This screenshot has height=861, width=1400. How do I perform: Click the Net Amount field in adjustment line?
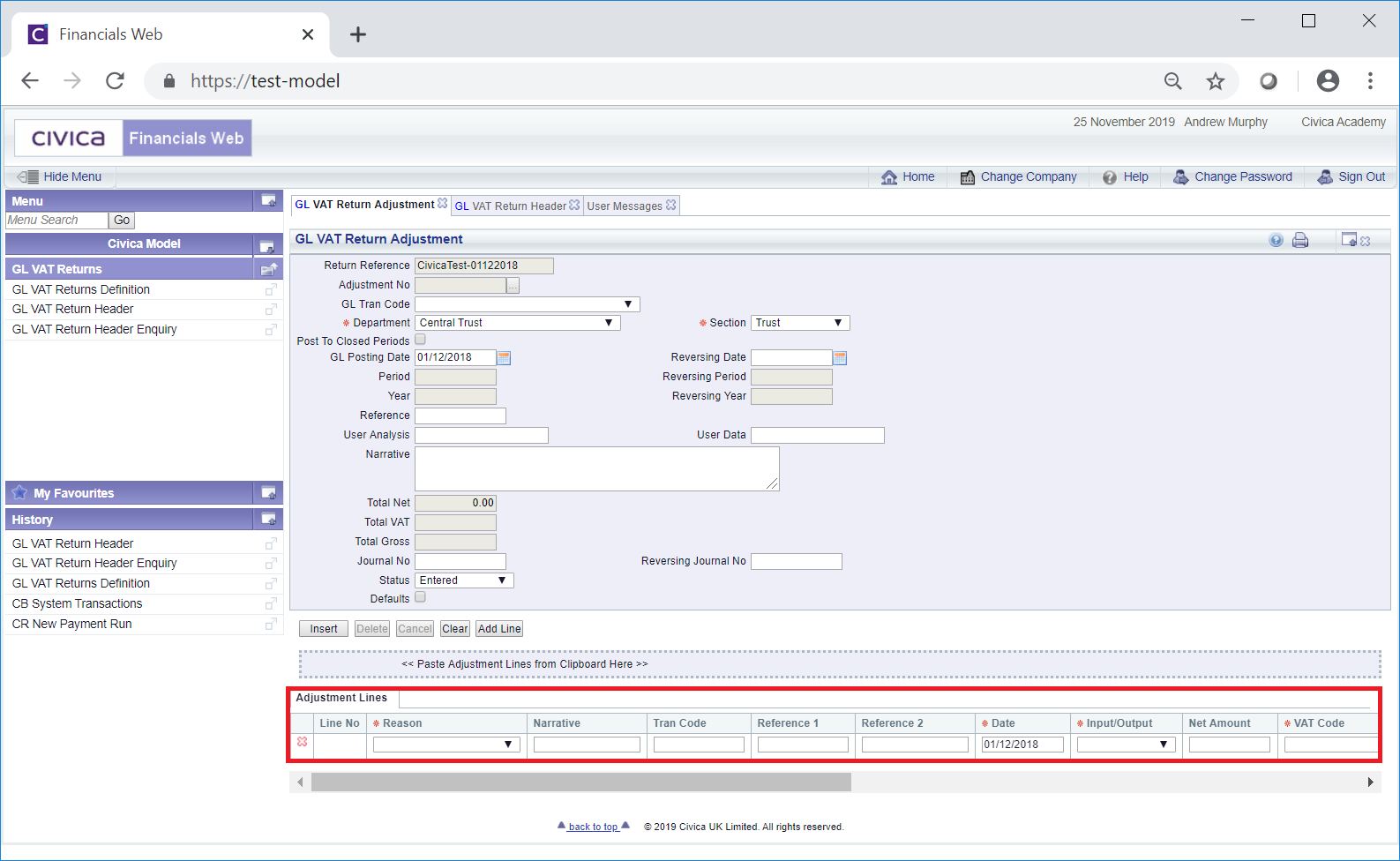coord(1230,745)
